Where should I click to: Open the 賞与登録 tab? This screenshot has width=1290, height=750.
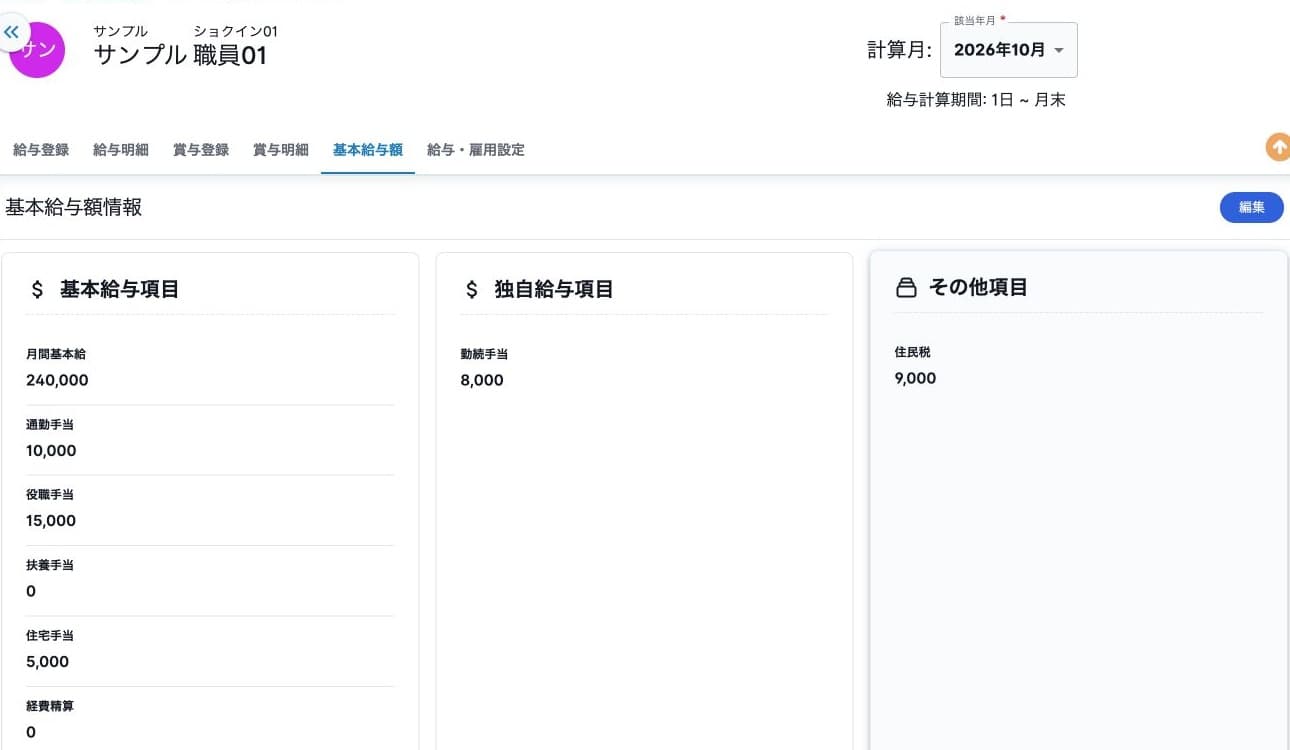point(201,150)
